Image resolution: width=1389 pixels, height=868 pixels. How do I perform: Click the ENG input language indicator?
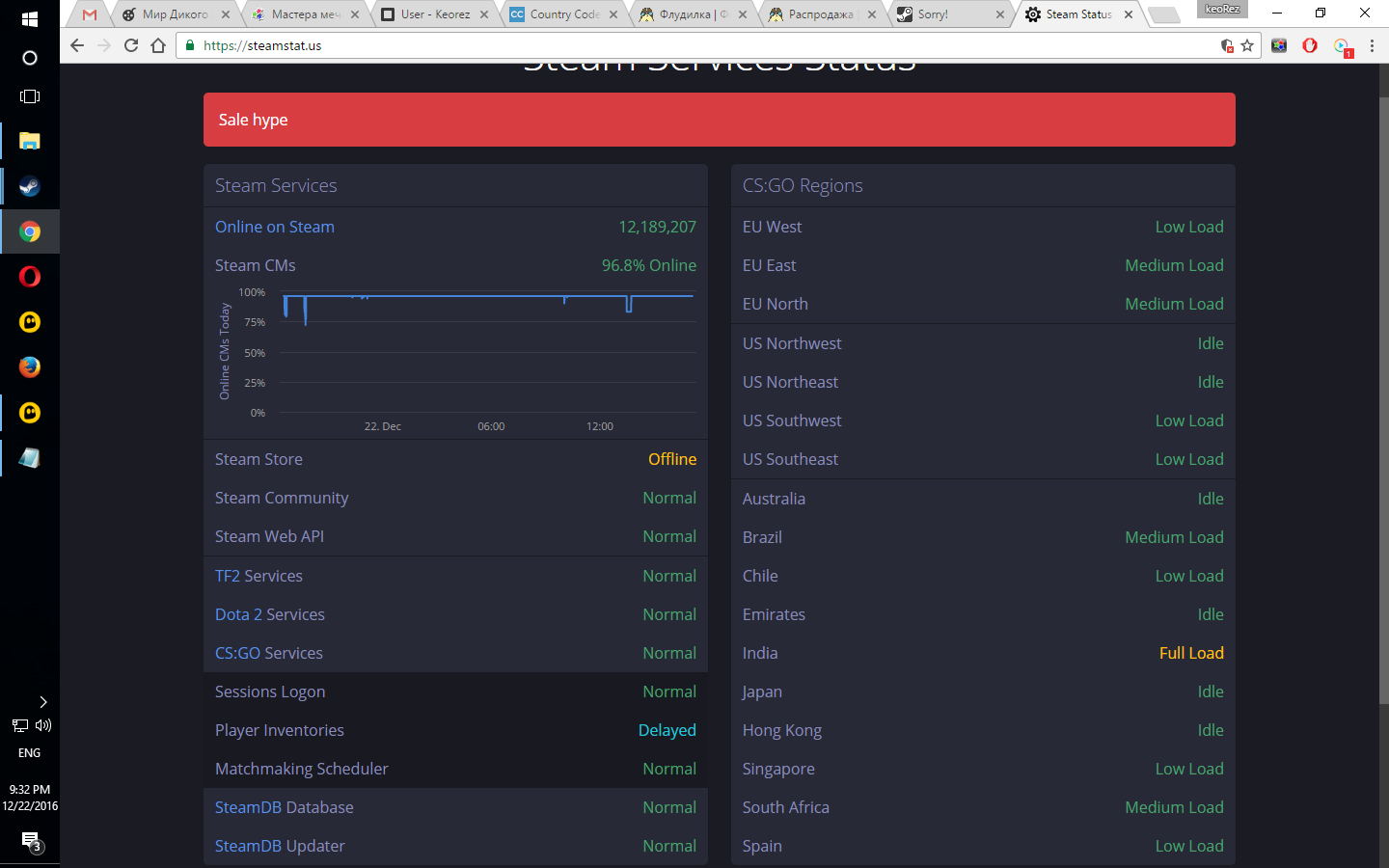(x=30, y=753)
